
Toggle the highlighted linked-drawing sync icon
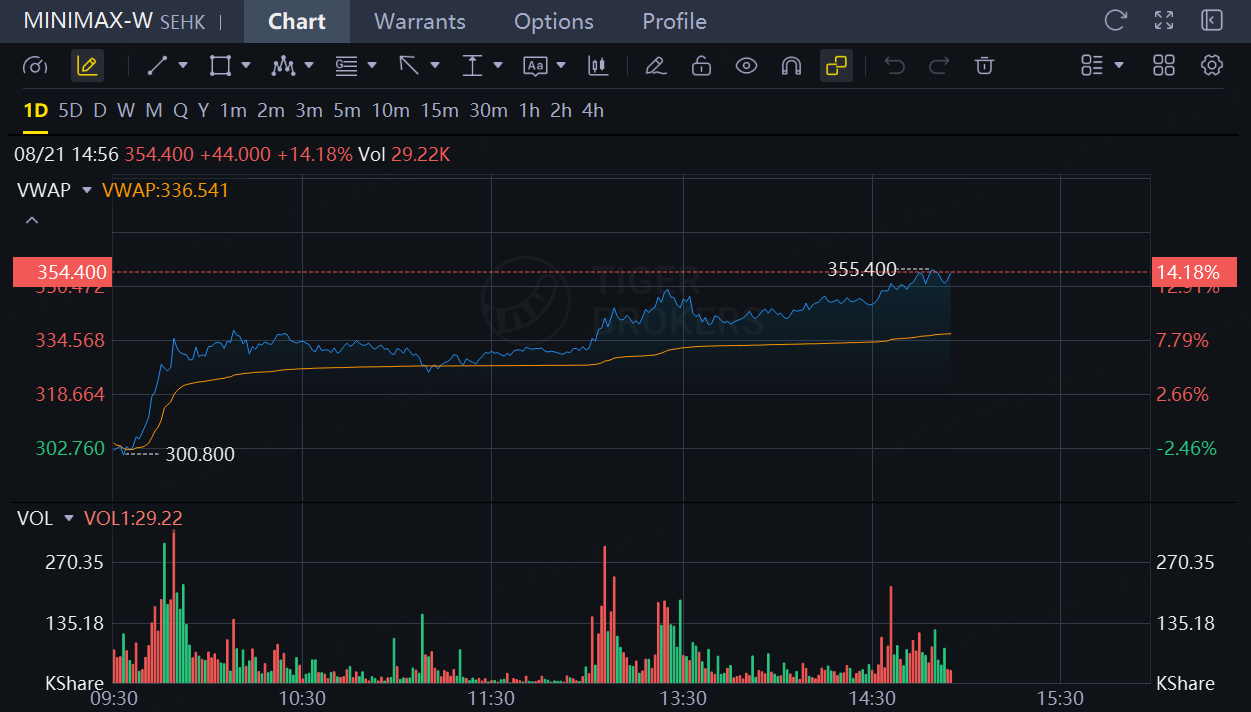coord(836,66)
